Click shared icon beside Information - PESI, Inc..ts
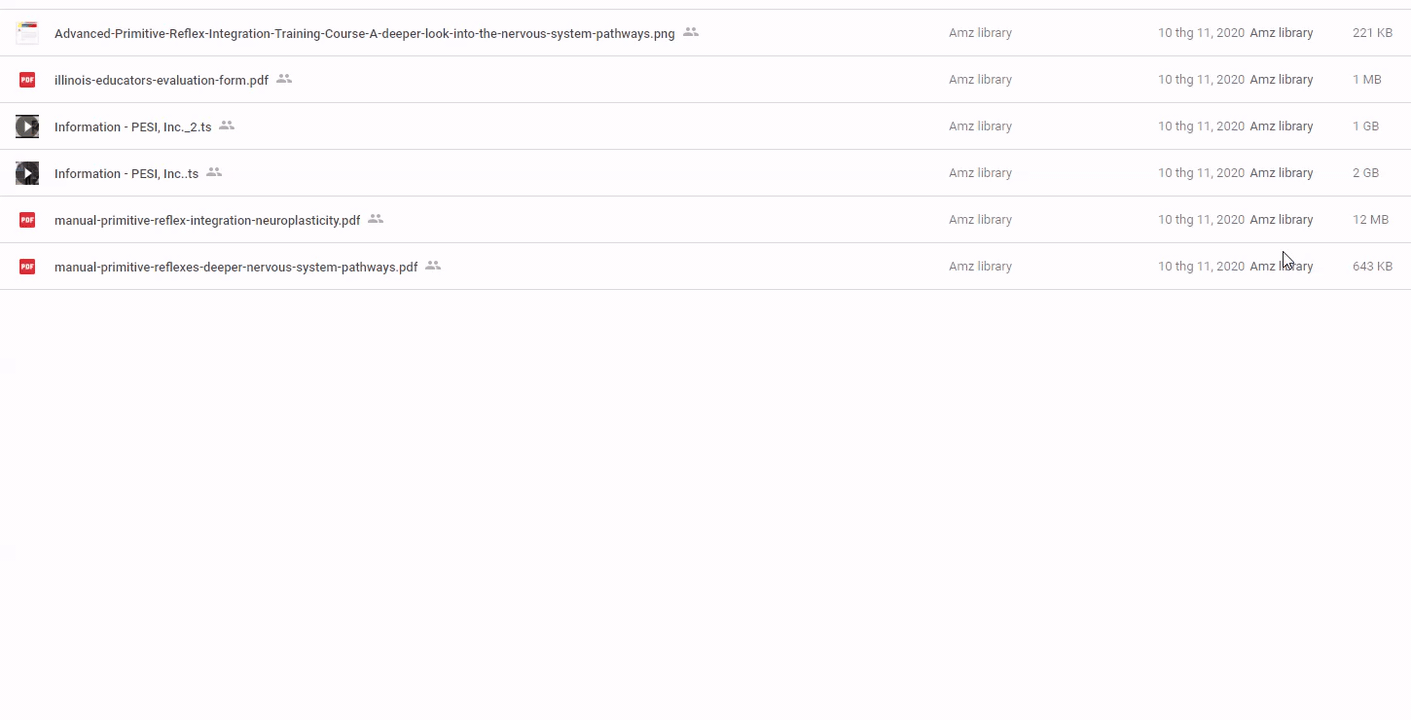Viewport: 1411px width, 720px height. (x=214, y=172)
